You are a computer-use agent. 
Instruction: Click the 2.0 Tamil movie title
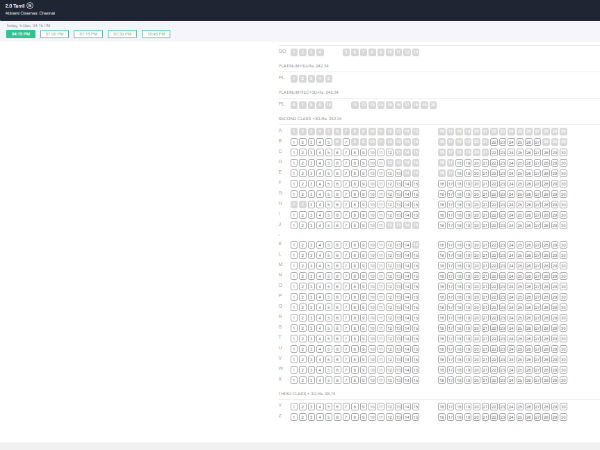15,6
